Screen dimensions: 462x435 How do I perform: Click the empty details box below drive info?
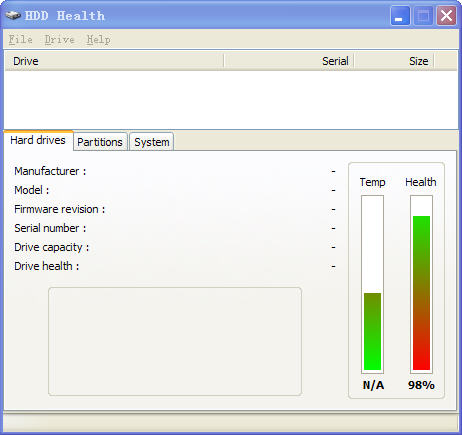coord(175,341)
